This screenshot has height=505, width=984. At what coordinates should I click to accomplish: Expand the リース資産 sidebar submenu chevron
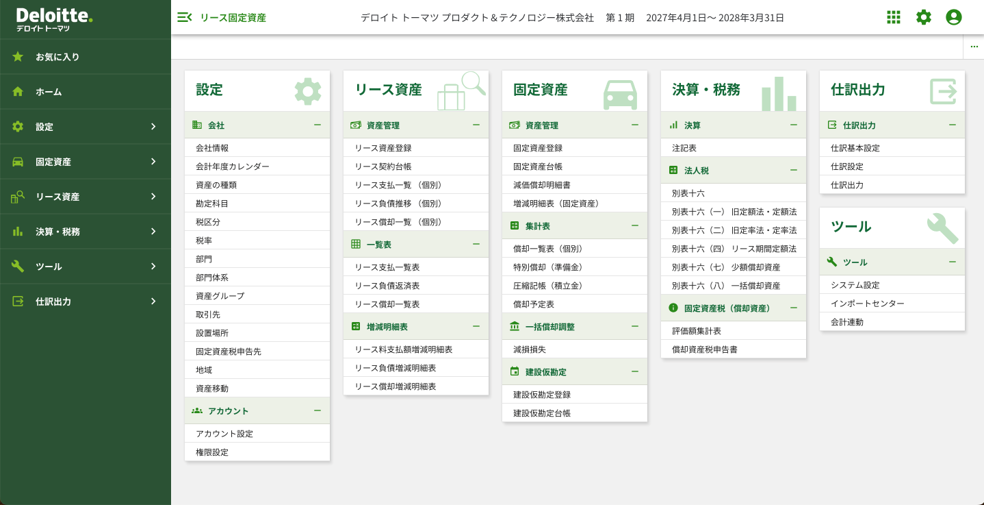(153, 197)
